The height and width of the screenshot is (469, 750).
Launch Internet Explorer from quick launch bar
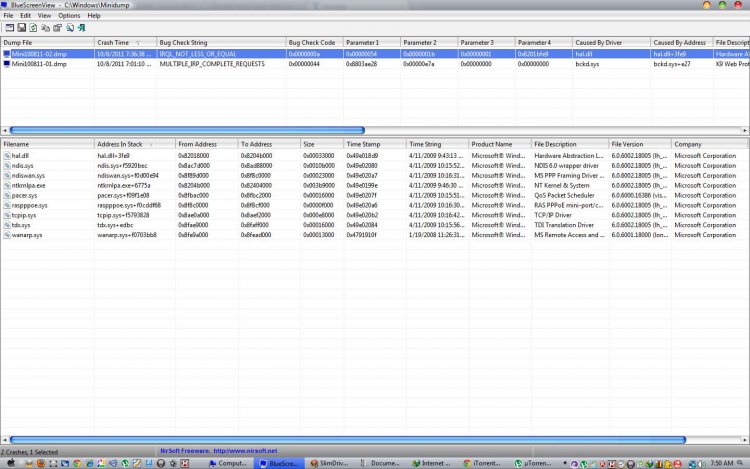[89, 463]
